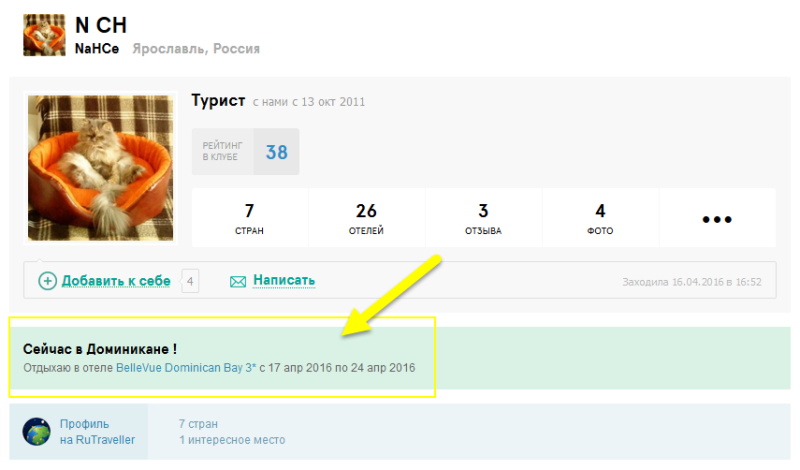Click the 26 отелей counter
The height and width of the screenshot is (470, 800).
366,218
